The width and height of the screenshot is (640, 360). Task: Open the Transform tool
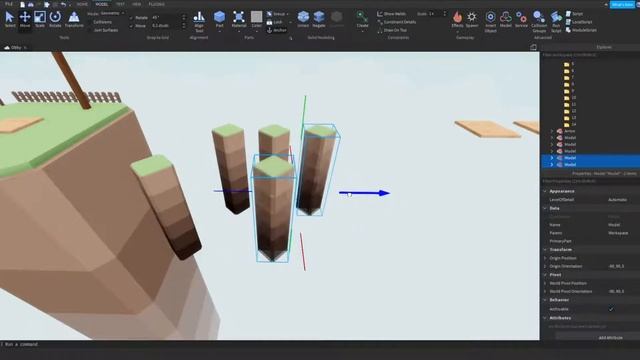[74, 19]
